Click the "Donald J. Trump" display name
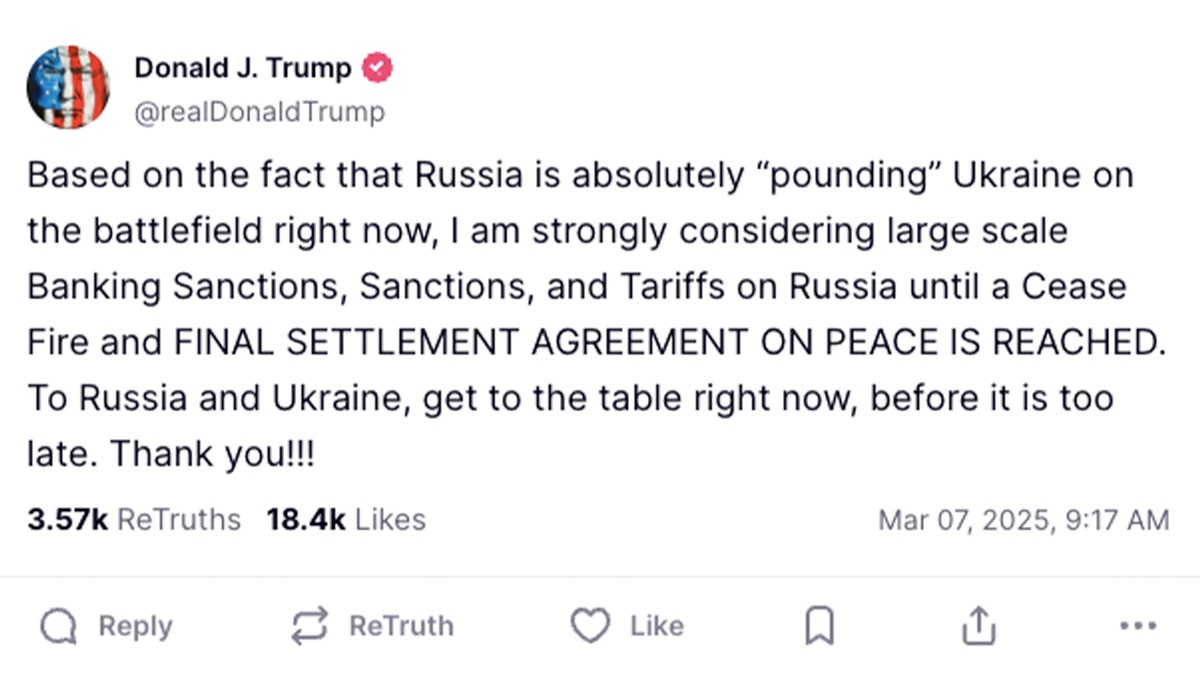Image resolution: width=1200 pixels, height=675 pixels. [243, 68]
